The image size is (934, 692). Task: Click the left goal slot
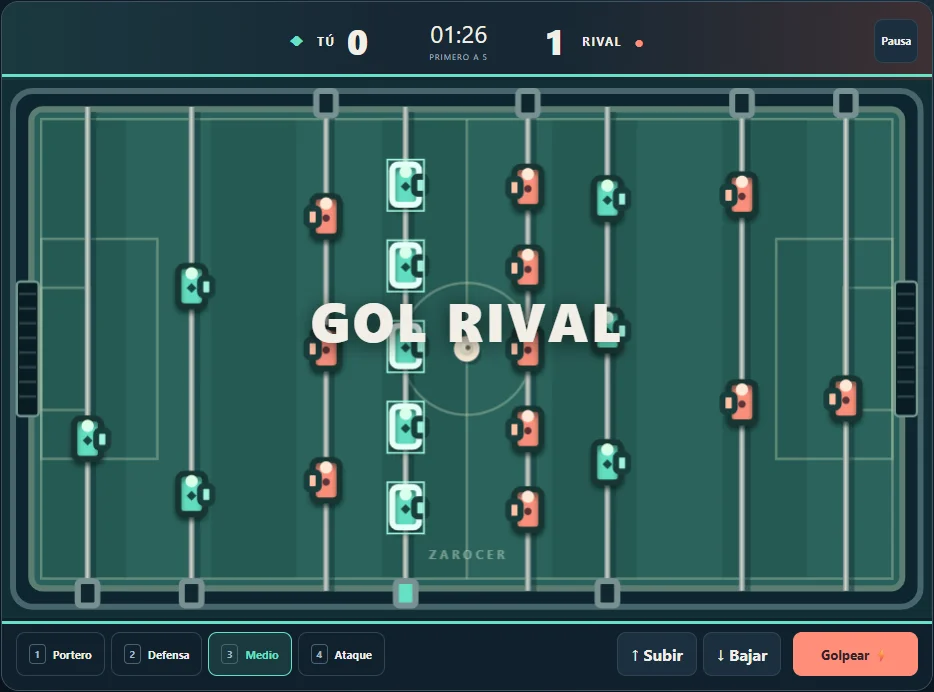click(27, 349)
